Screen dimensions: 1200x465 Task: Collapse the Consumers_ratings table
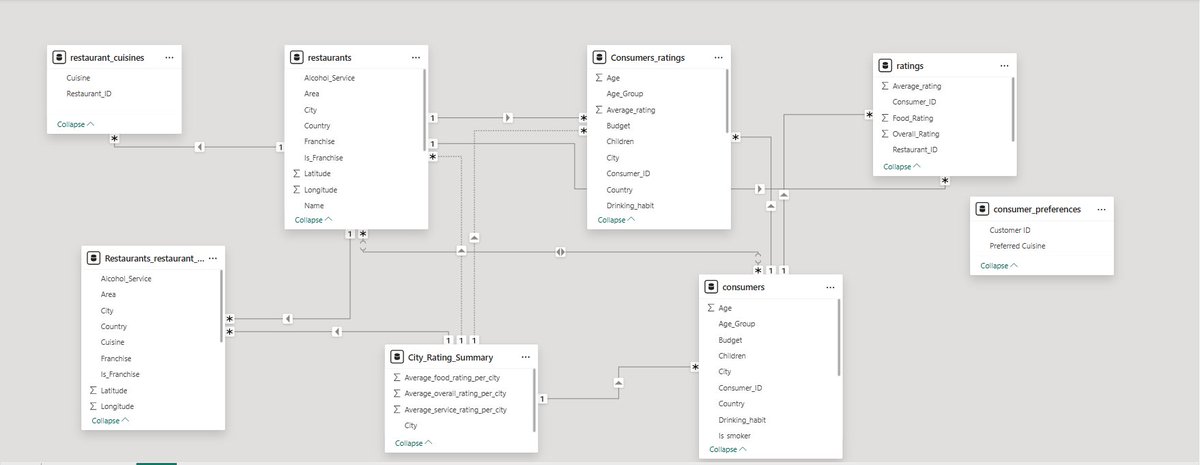coord(617,220)
